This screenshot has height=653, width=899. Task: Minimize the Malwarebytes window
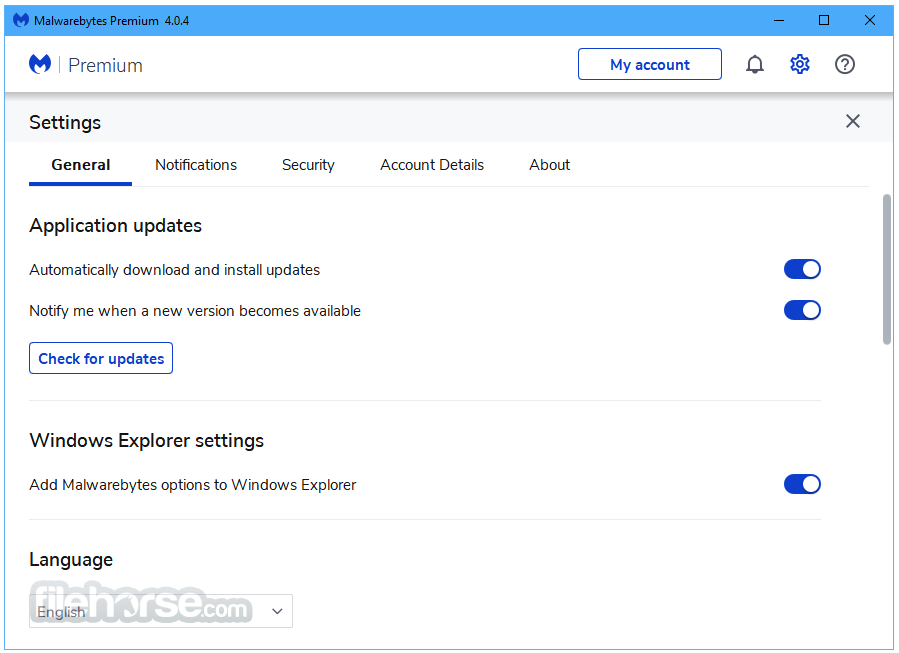click(x=779, y=20)
